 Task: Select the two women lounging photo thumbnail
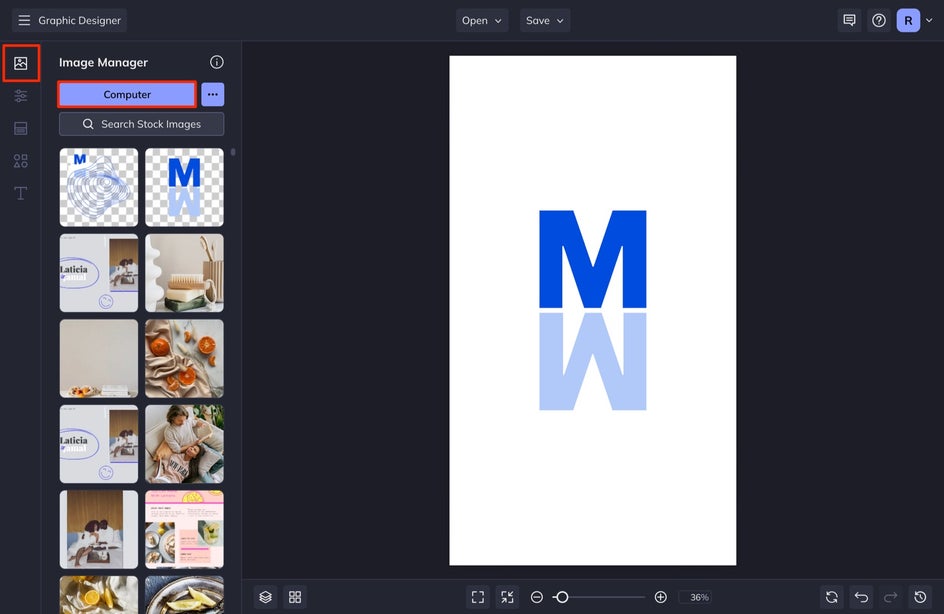coord(184,444)
